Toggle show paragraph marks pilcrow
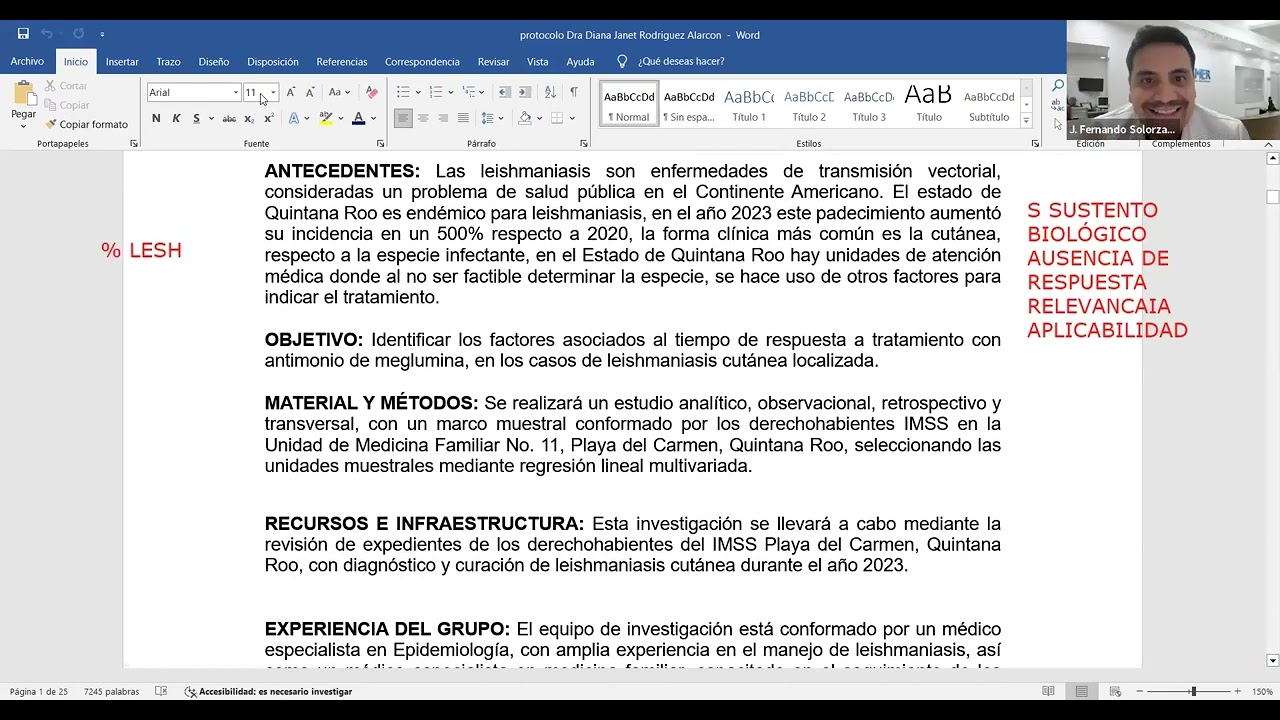 click(574, 92)
